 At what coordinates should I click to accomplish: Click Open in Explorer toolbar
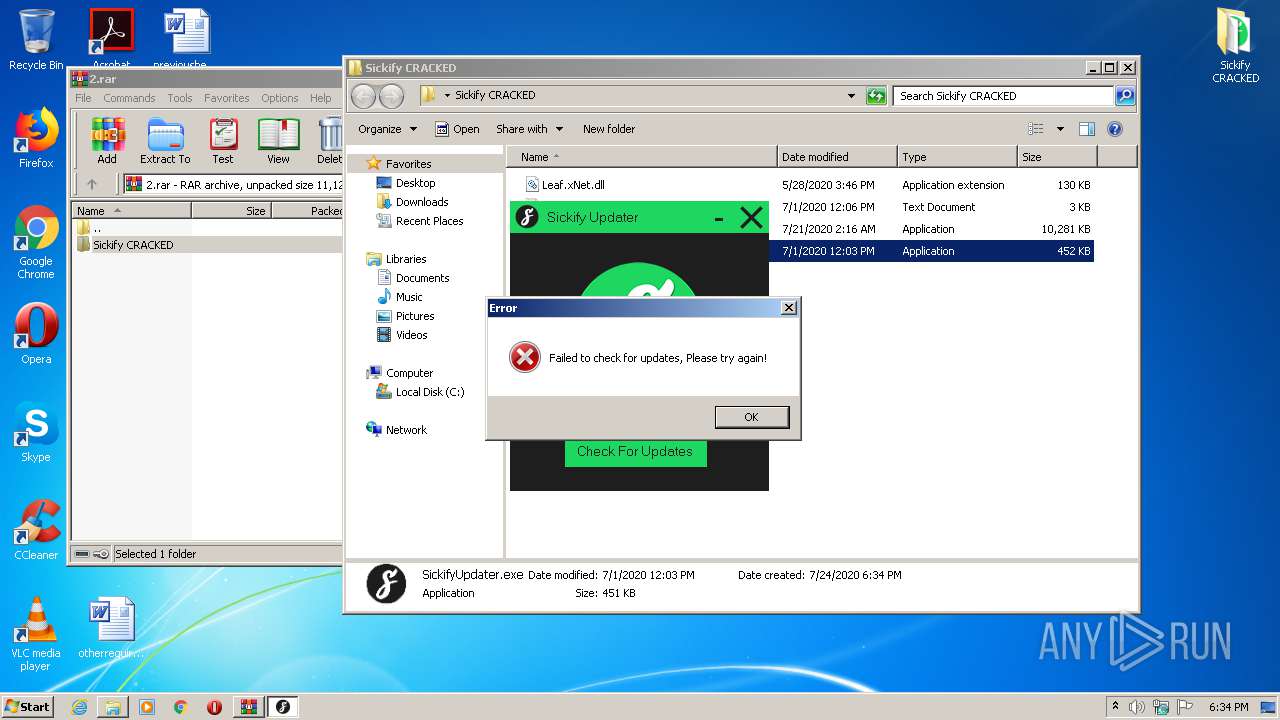coord(457,129)
